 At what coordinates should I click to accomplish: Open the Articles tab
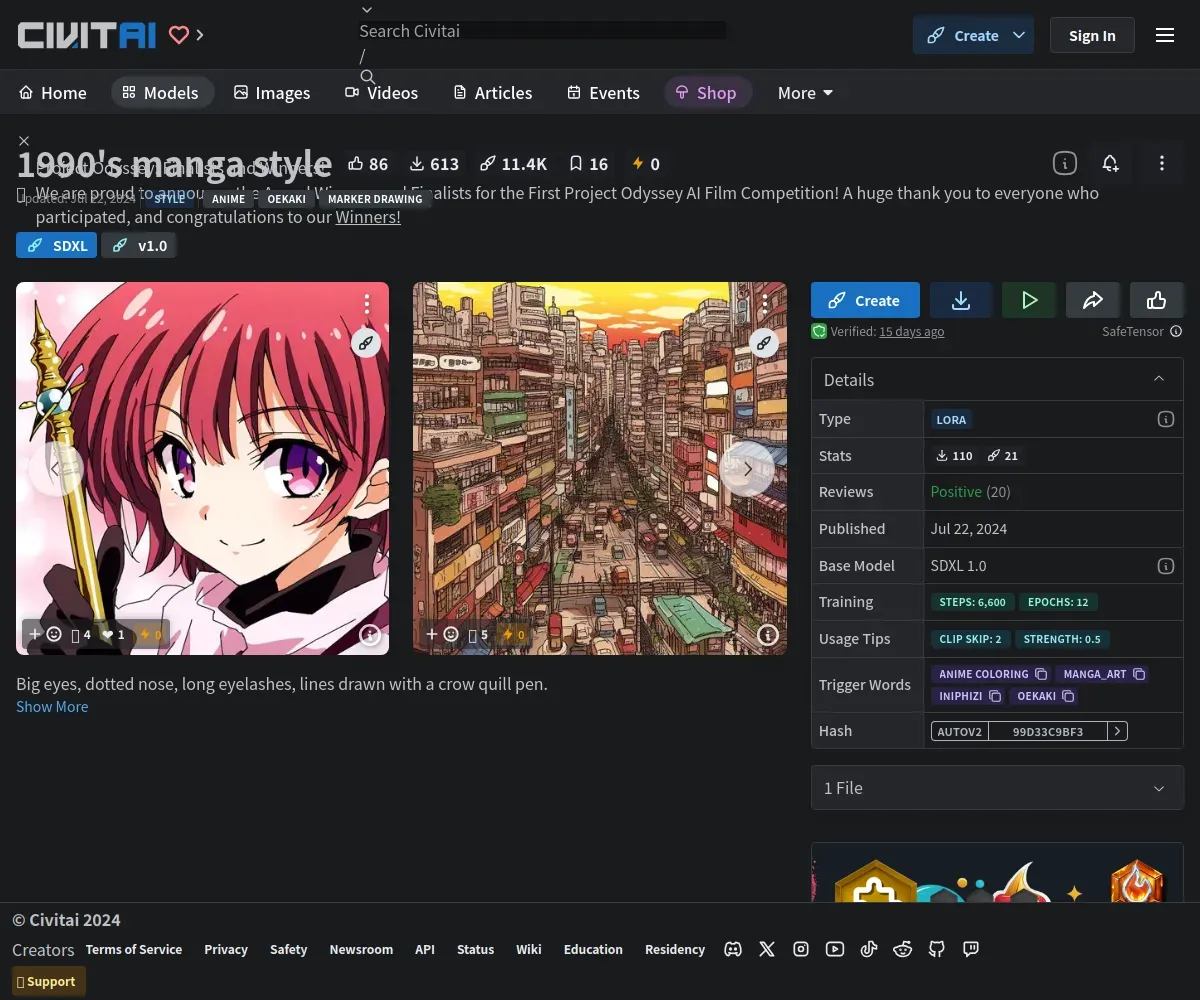[x=493, y=92]
